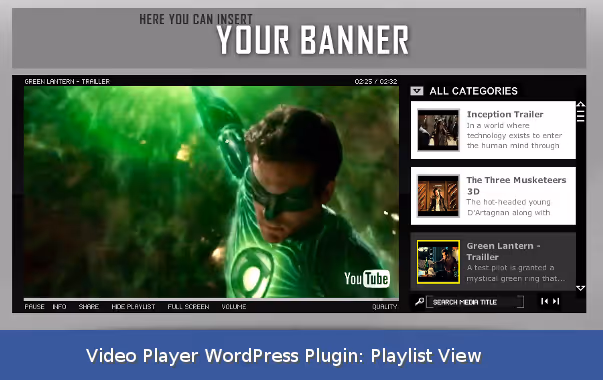603x380 pixels.
Task: Click the Green Lantern - Trailler playlist title
Action: point(503,251)
